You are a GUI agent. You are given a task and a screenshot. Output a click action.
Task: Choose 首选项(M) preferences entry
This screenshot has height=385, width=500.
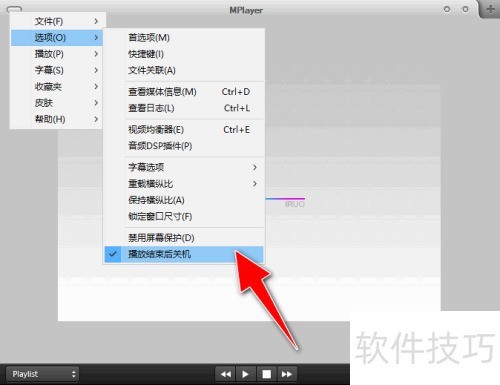tap(184, 38)
